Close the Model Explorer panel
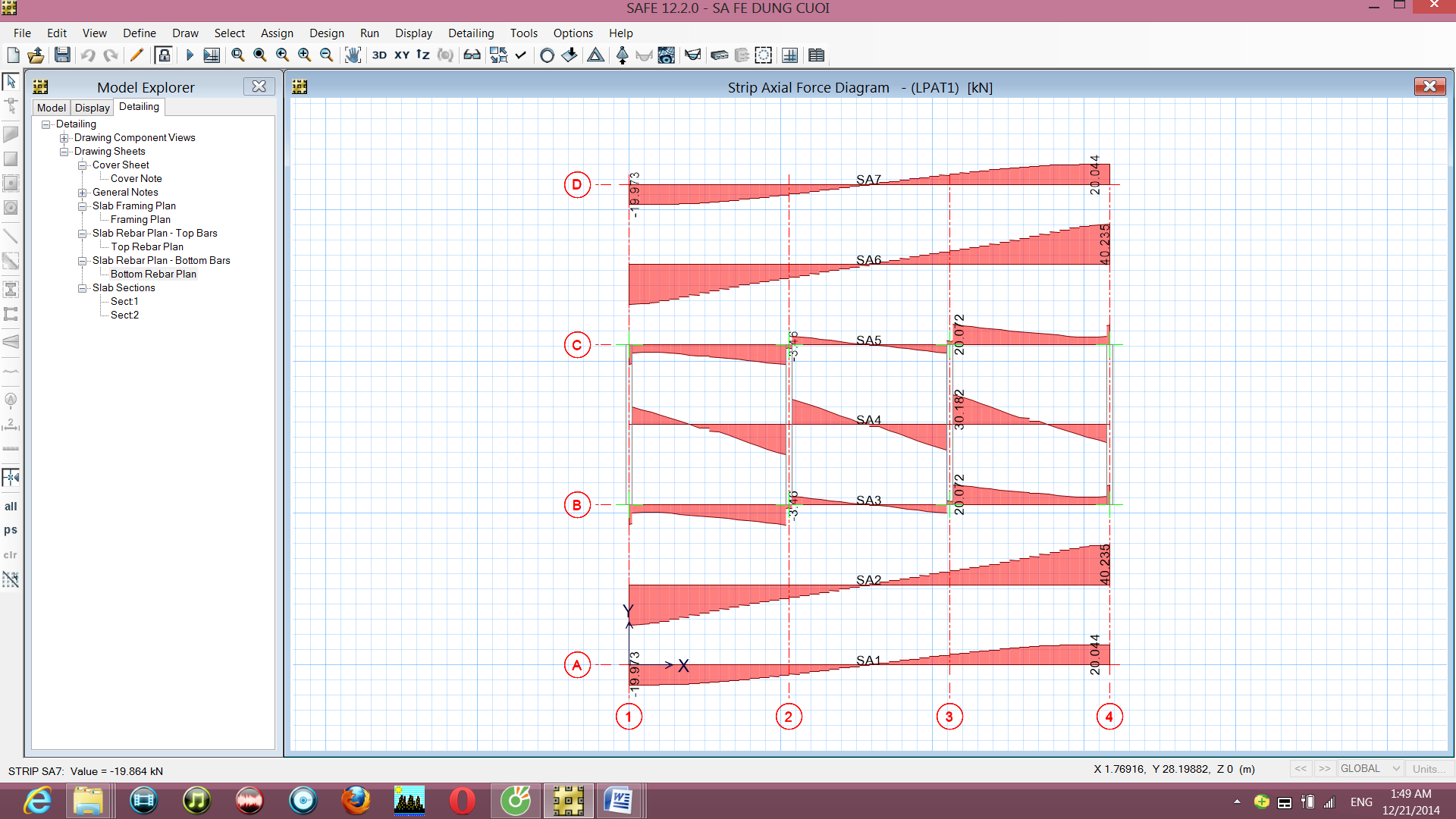Screen dimensions: 1456x819 259,86
